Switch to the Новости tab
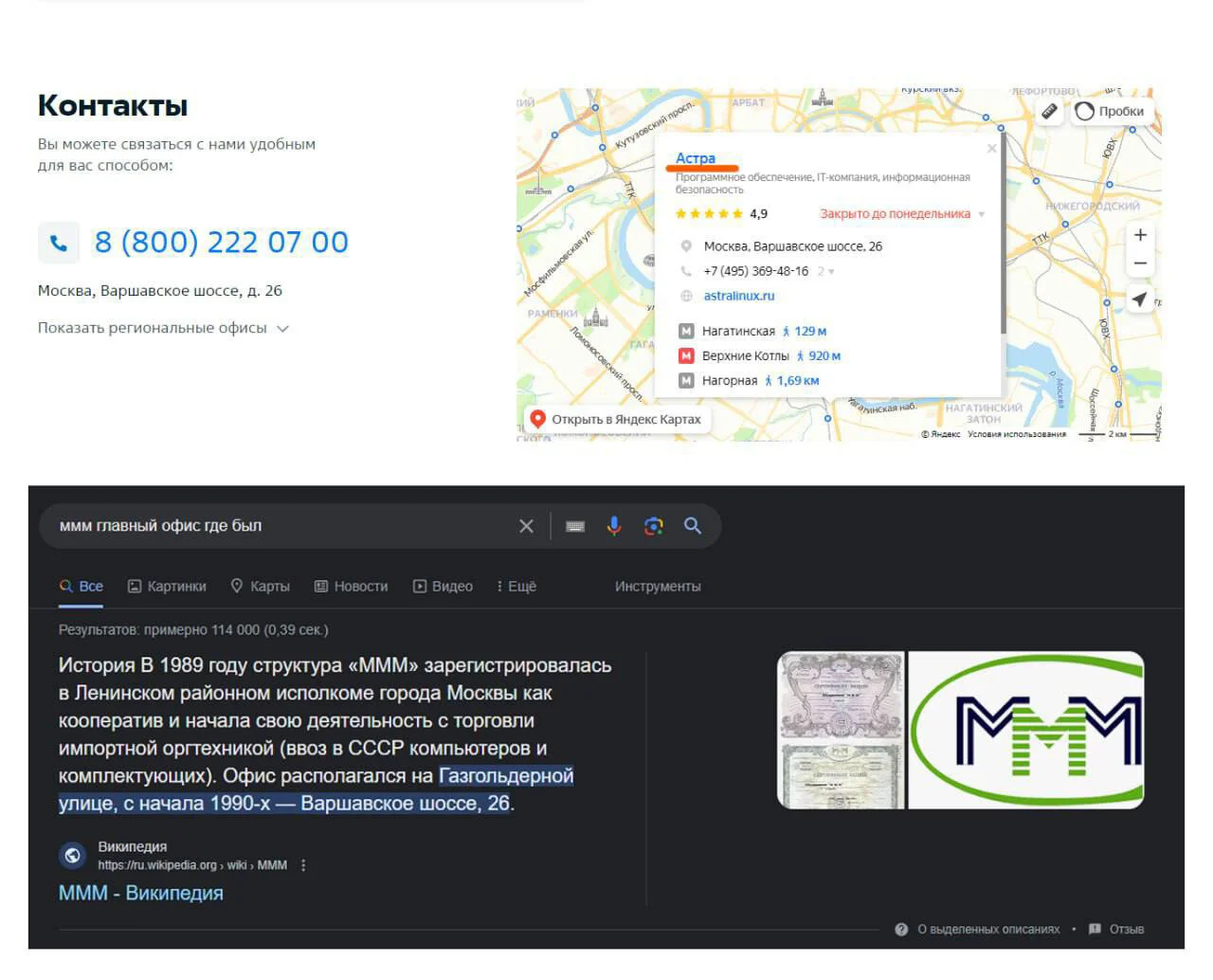The width and height of the screenshot is (1213, 980). click(351, 587)
